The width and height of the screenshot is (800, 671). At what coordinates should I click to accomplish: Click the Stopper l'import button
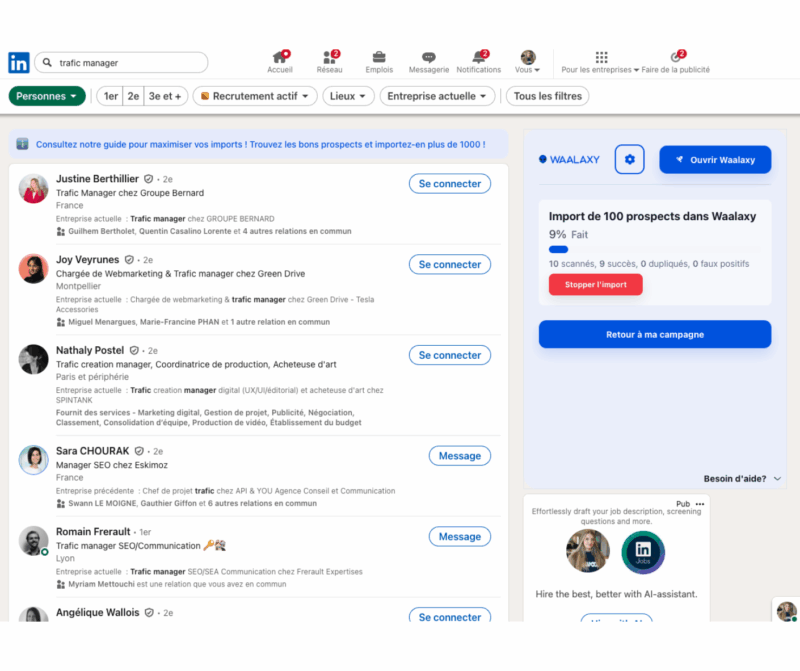tap(595, 284)
